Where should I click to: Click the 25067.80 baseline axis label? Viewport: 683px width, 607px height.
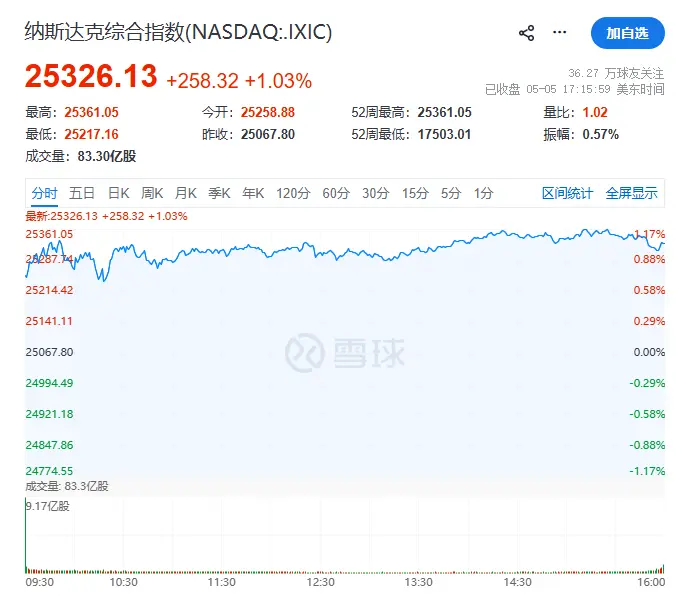[x=49, y=352]
